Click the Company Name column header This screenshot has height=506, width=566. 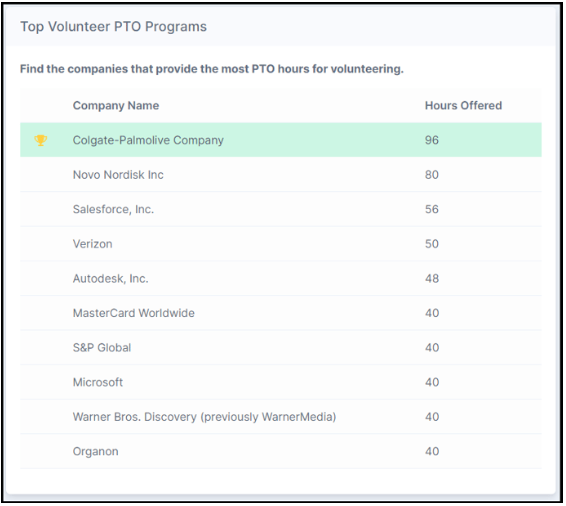[x=116, y=105]
